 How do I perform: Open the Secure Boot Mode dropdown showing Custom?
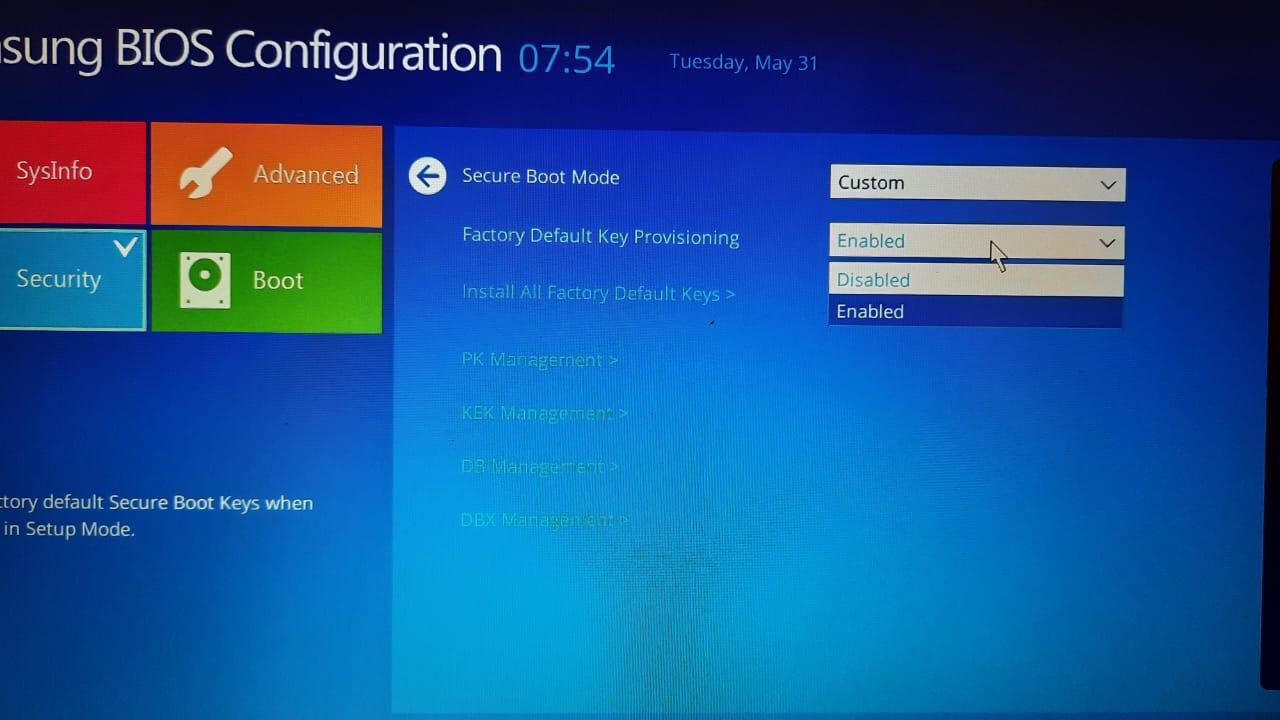coord(977,183)
